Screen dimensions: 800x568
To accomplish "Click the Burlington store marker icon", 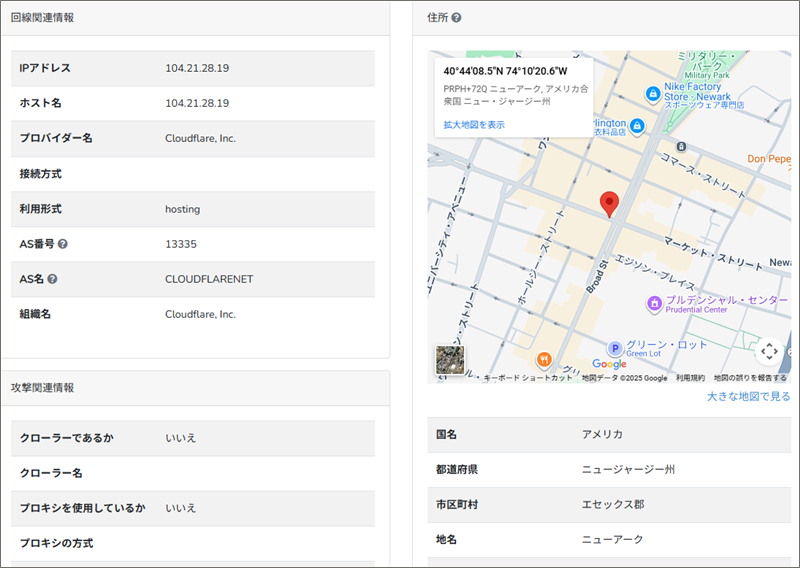I will point(636,126).
